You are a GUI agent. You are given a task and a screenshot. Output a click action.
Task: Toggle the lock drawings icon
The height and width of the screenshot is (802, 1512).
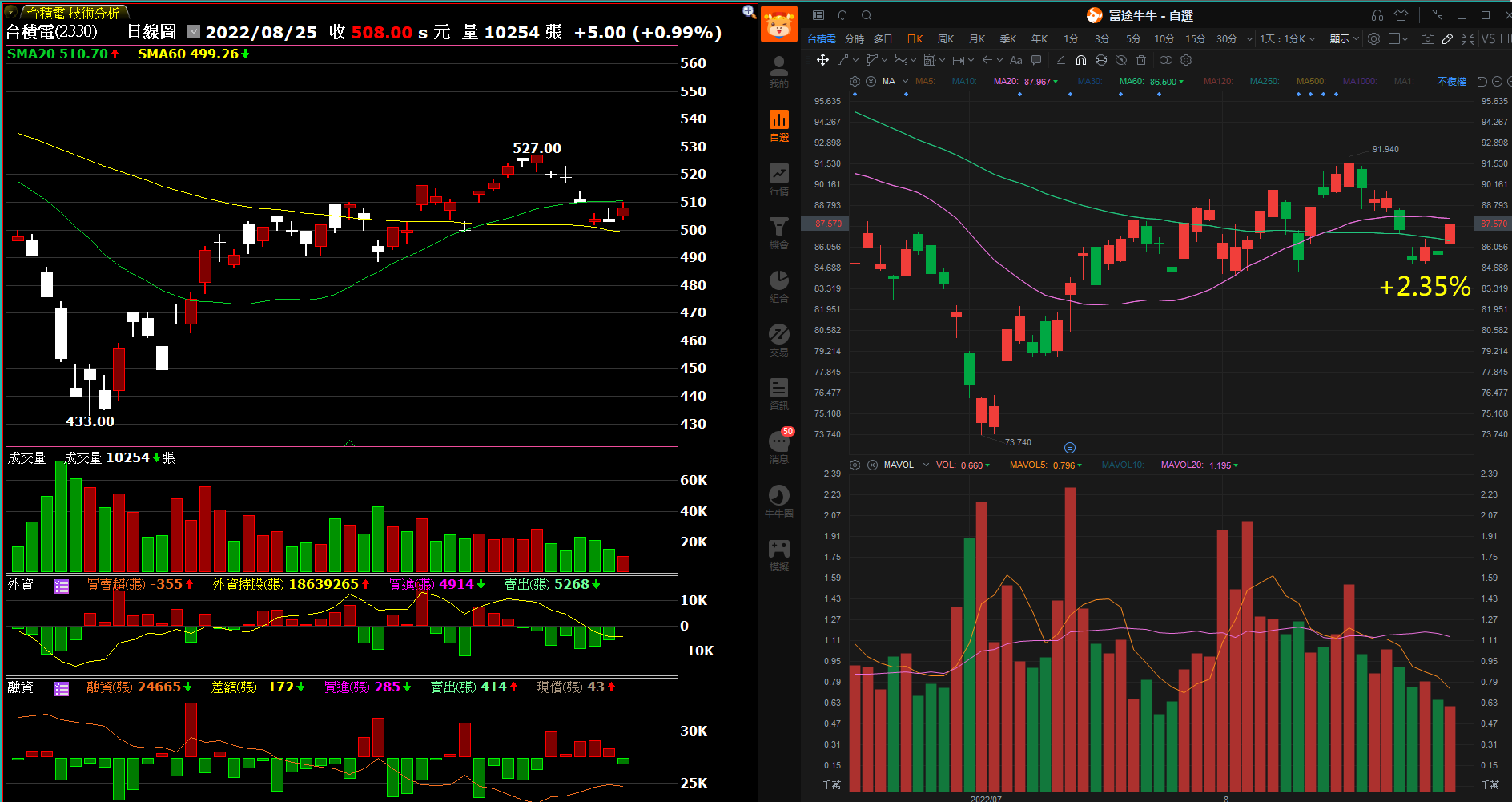[1101, 60]
